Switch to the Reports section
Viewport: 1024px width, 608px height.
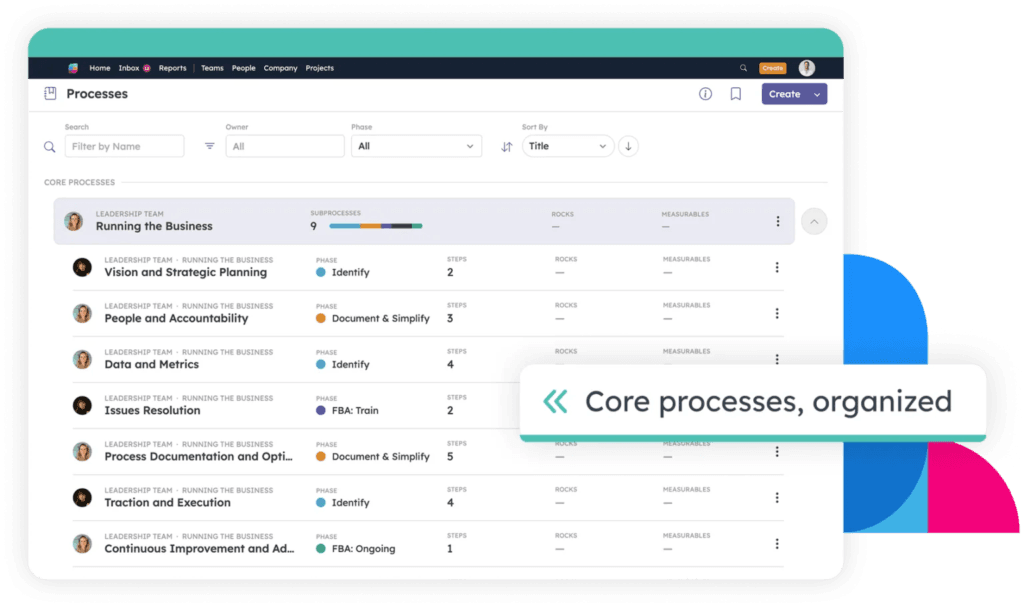(172, 68)
